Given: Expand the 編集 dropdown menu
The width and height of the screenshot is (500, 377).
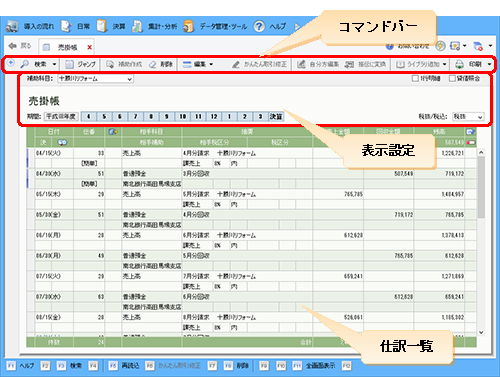Looking at the screenshot, I should (x=198, y=64).
